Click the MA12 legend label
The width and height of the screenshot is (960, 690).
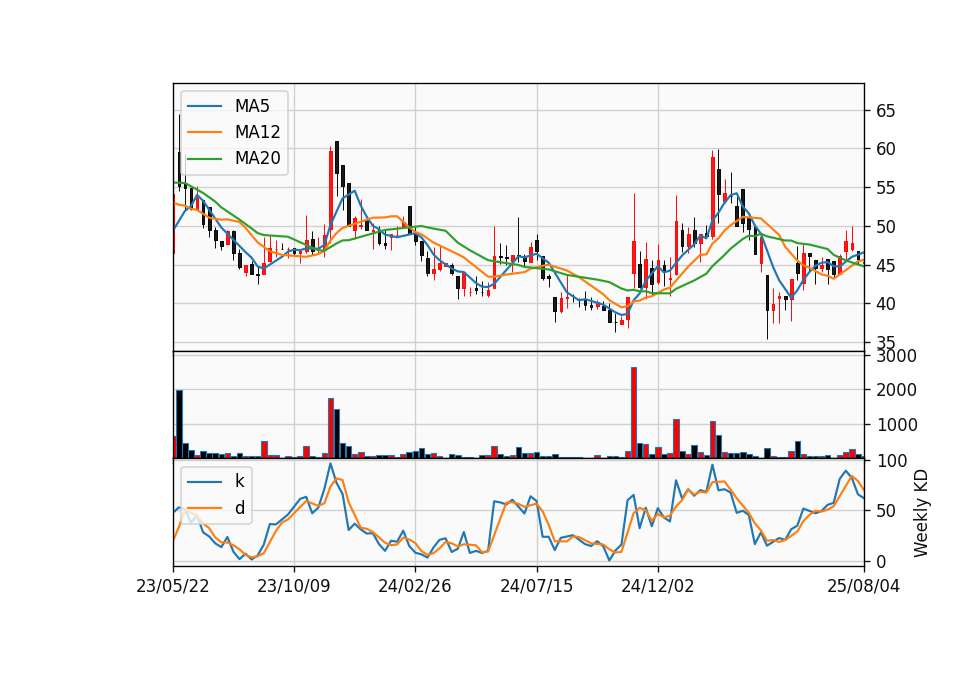point(257,132)
